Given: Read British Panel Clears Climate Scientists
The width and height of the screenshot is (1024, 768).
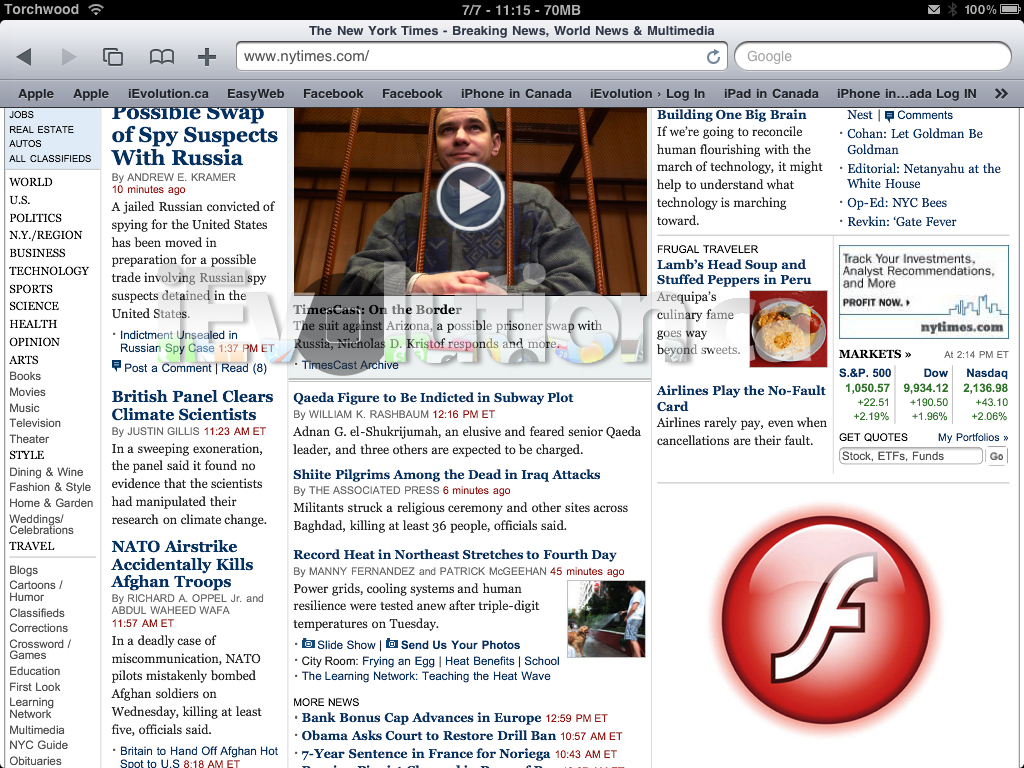Looking at the screenshot, I should (193, 406).
